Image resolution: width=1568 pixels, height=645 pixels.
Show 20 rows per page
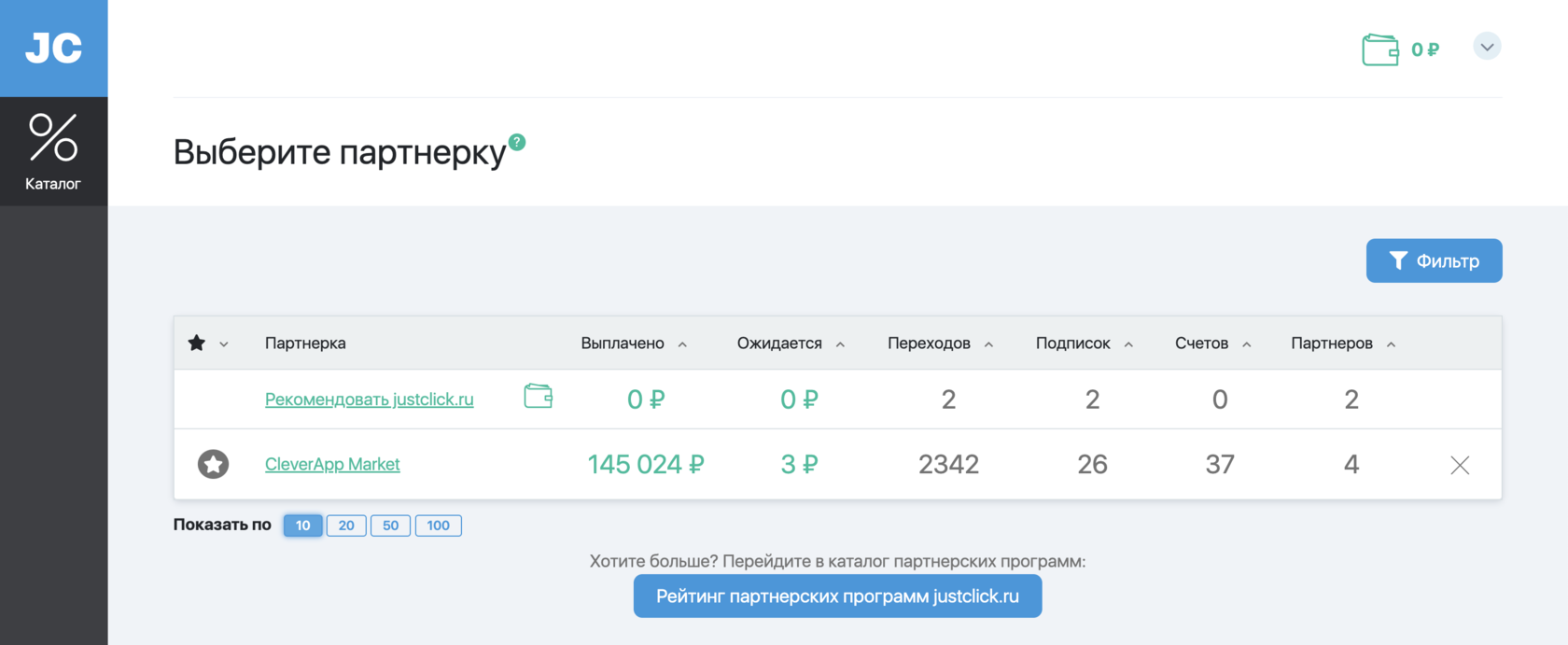(346, 526)
